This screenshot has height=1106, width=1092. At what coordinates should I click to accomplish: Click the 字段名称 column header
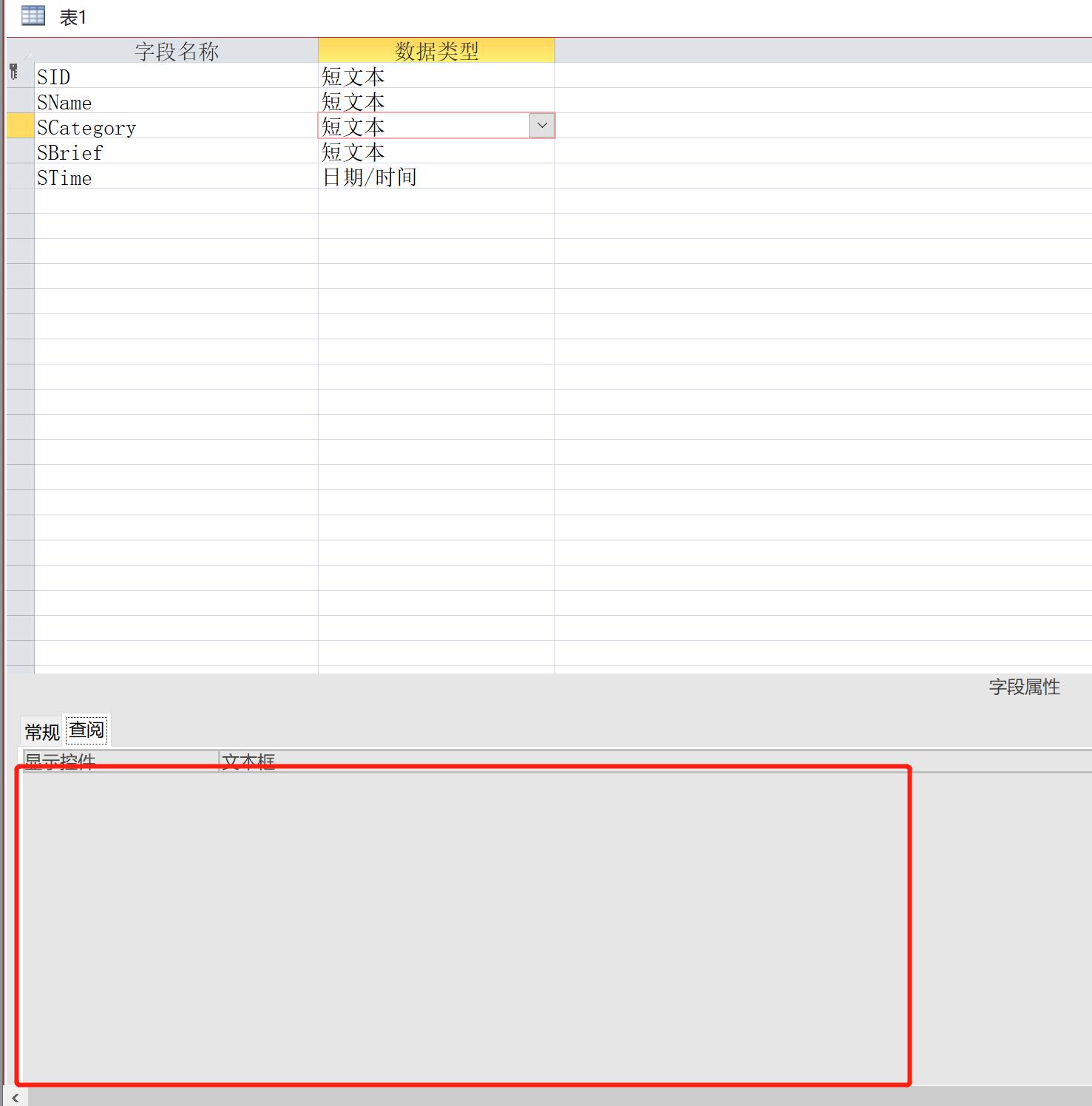[x=176, y=51]
